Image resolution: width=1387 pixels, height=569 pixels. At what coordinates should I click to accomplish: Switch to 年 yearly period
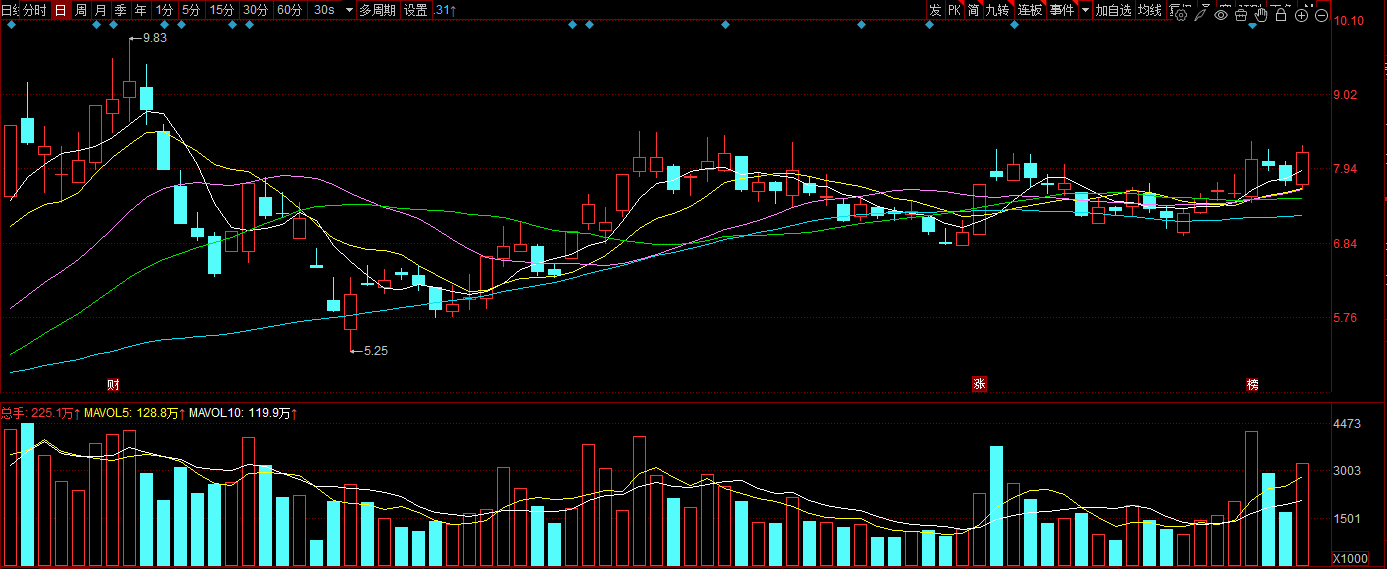point(140,10)
